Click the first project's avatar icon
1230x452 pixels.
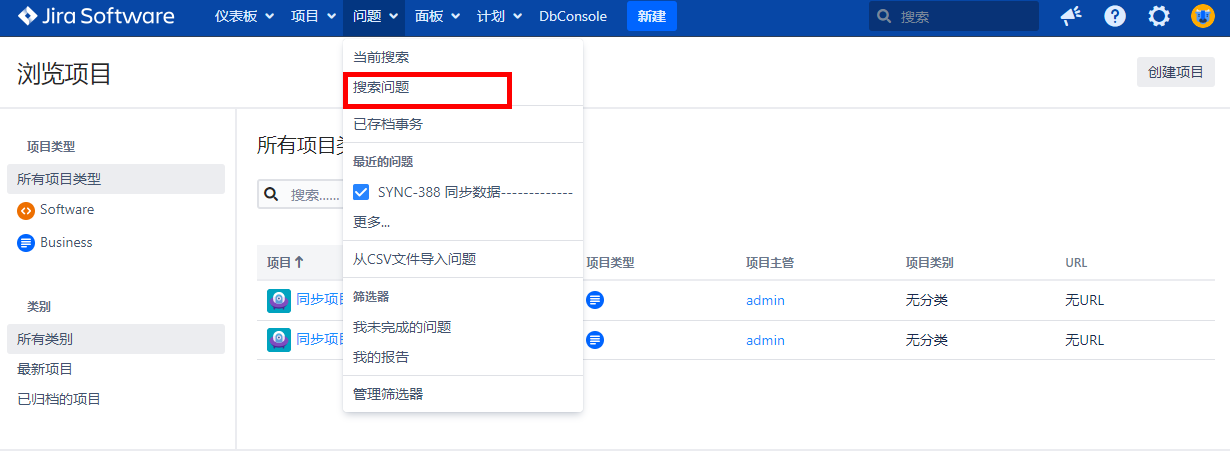tap(279, 300)
